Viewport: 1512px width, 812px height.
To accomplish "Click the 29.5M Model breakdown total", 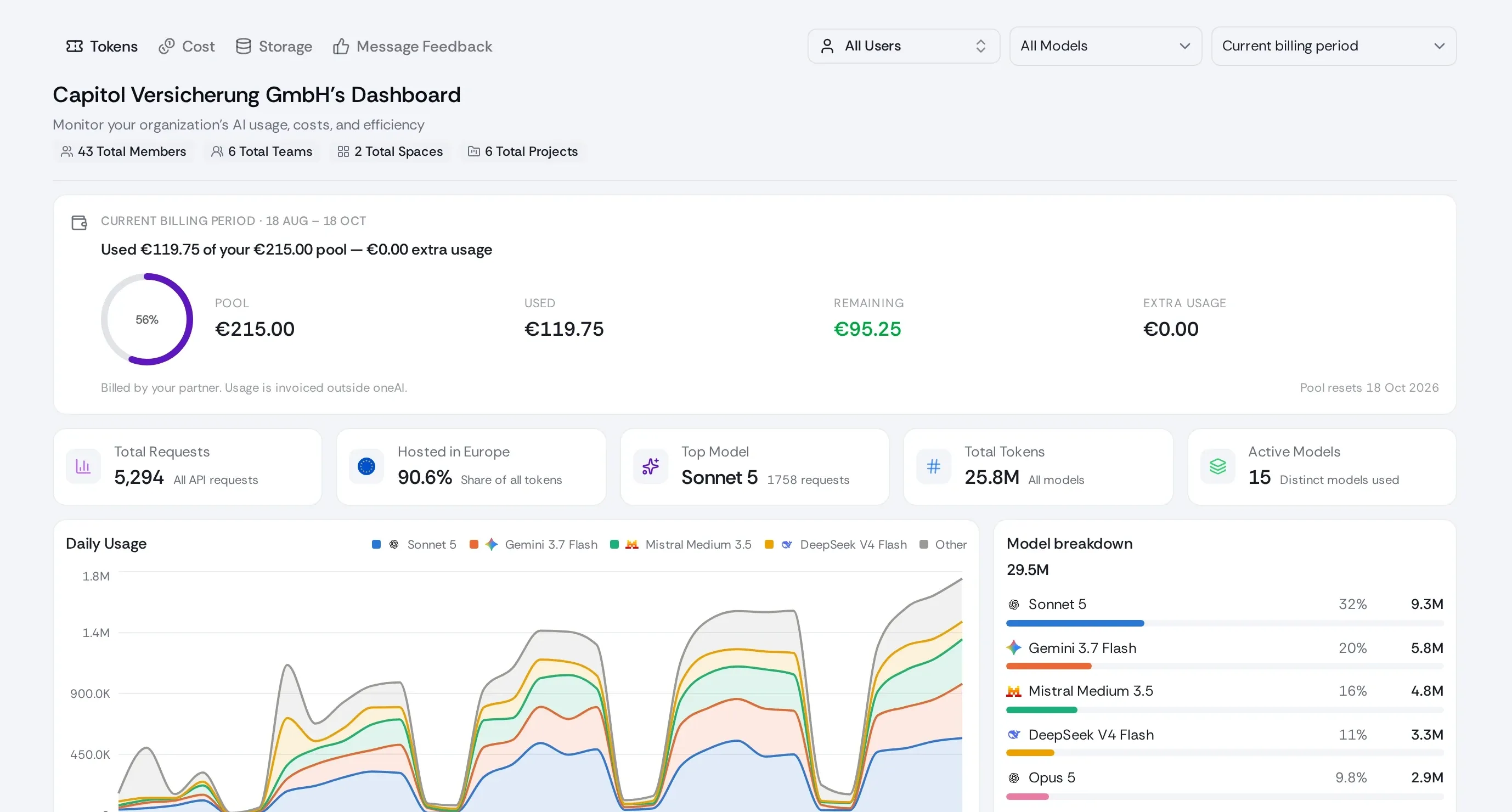I will [1027, 569].
